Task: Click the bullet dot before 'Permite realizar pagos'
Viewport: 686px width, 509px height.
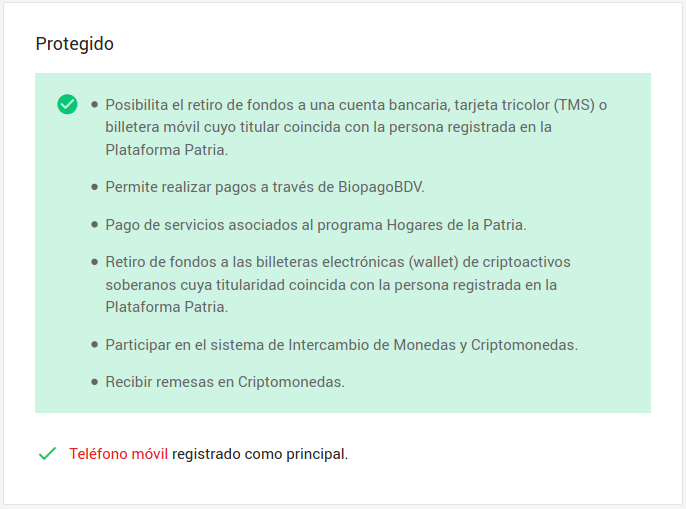Action: point(94,187)
